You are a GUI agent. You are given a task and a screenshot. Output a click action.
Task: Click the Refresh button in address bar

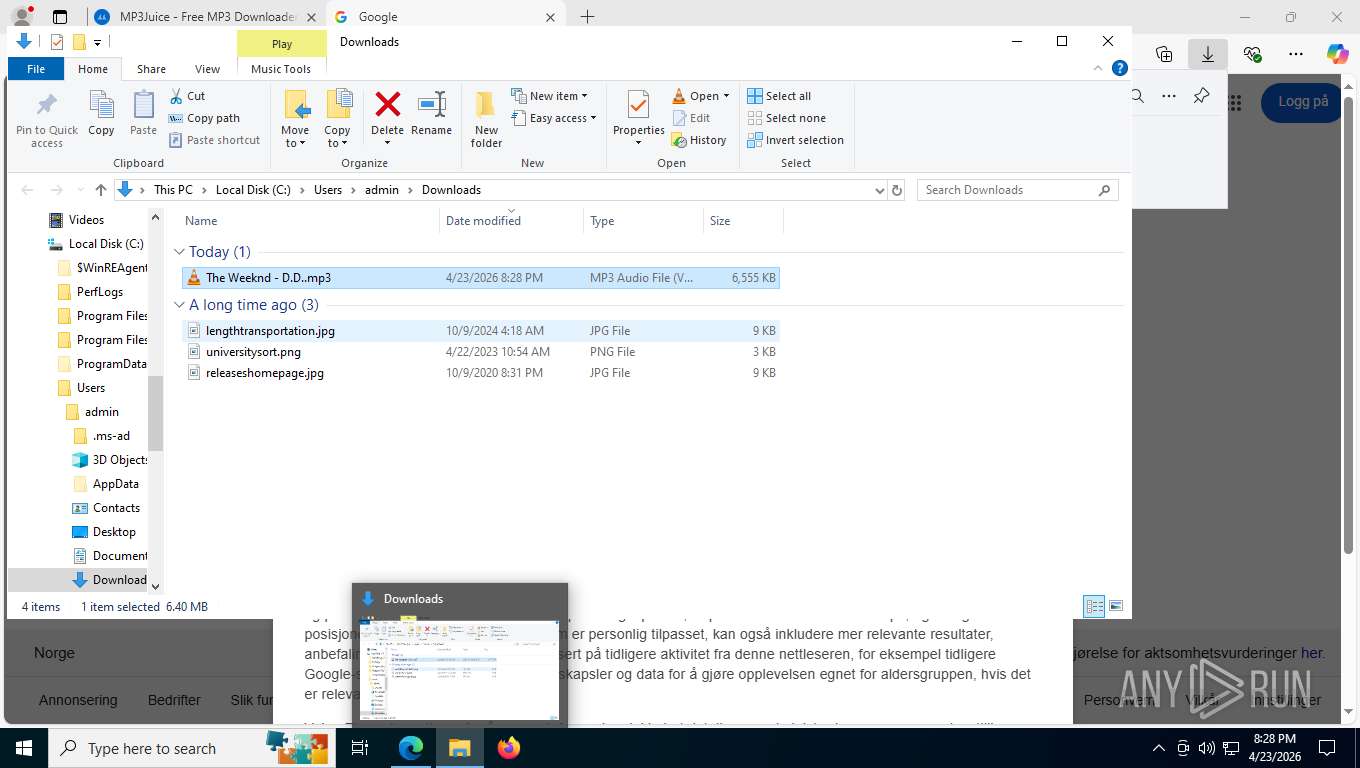click(897, 190)
